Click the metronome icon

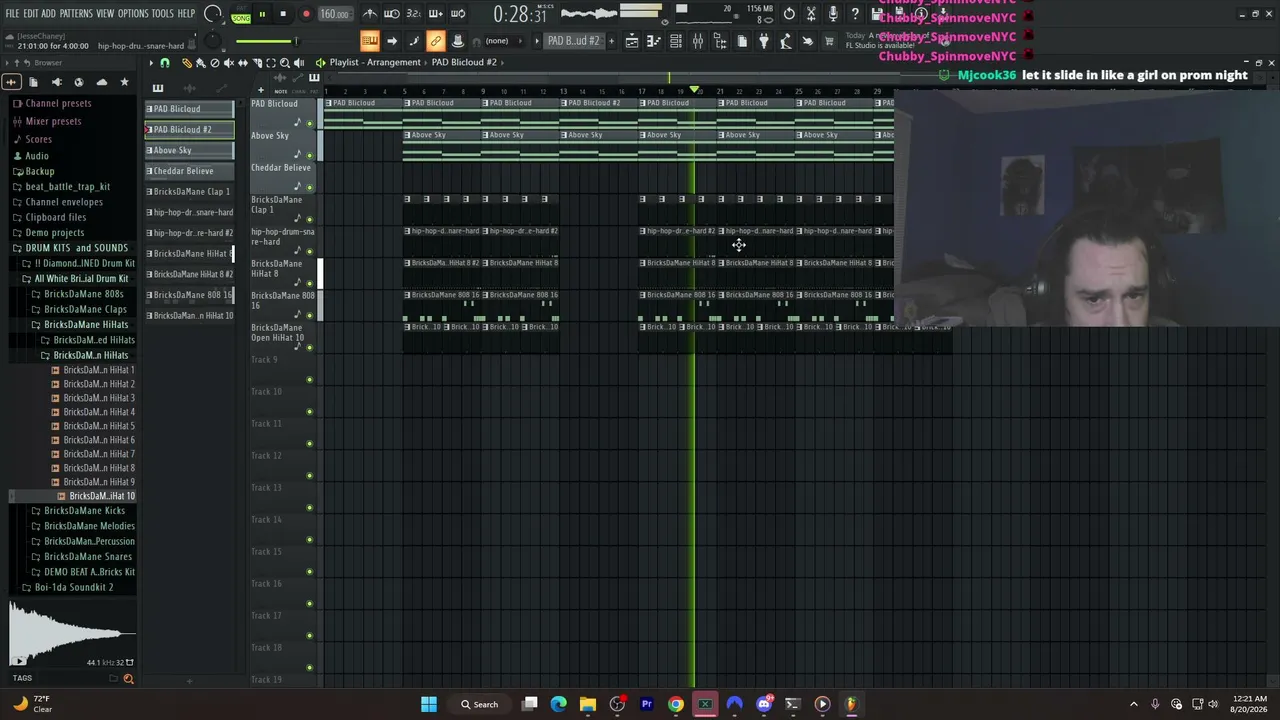coord(370,14)
